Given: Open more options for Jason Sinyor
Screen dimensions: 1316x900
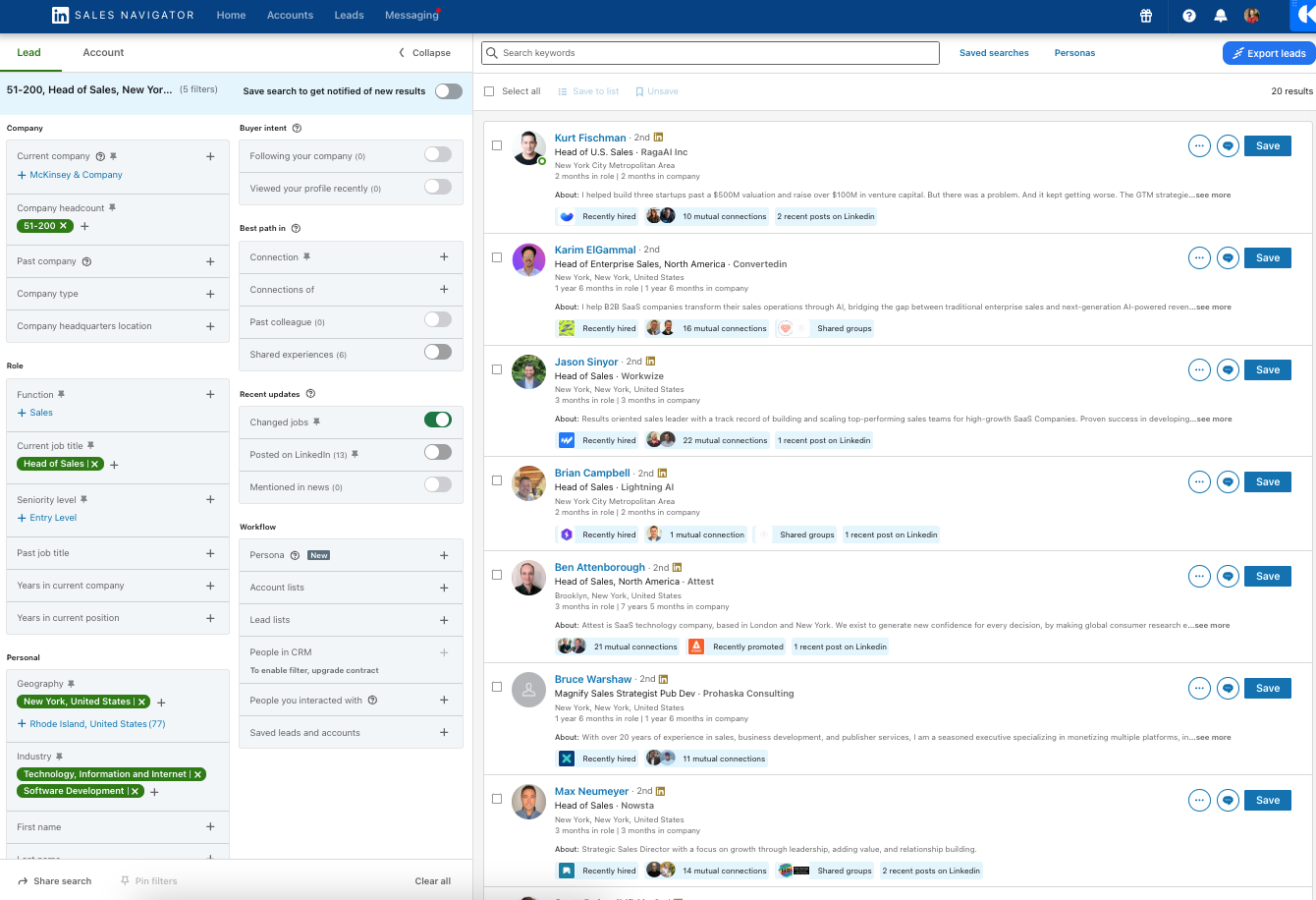Looking at the screenshot, I should pos(1199,369).
